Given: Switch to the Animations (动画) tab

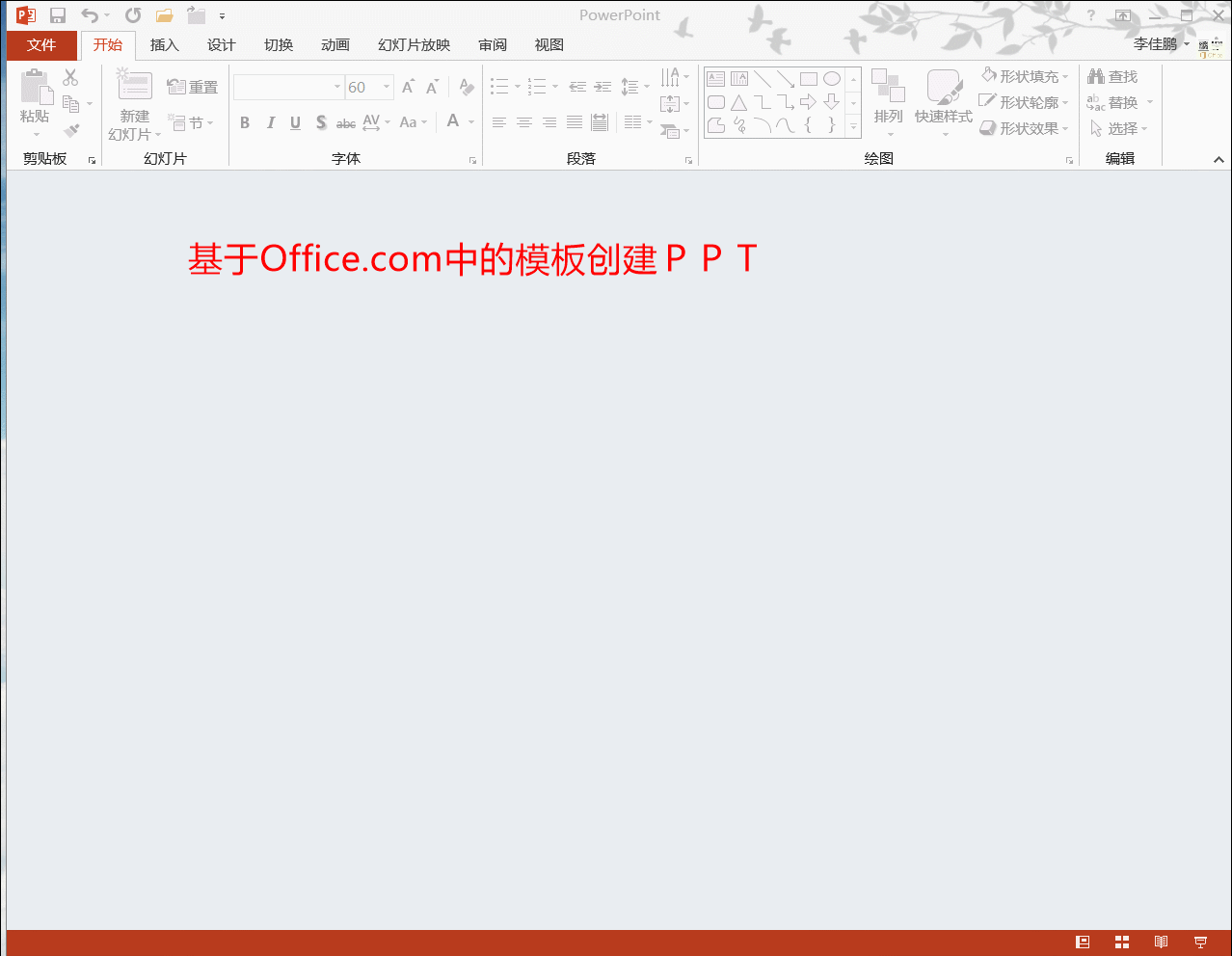Looking at the screenshot, I should [x=335, y=45].
